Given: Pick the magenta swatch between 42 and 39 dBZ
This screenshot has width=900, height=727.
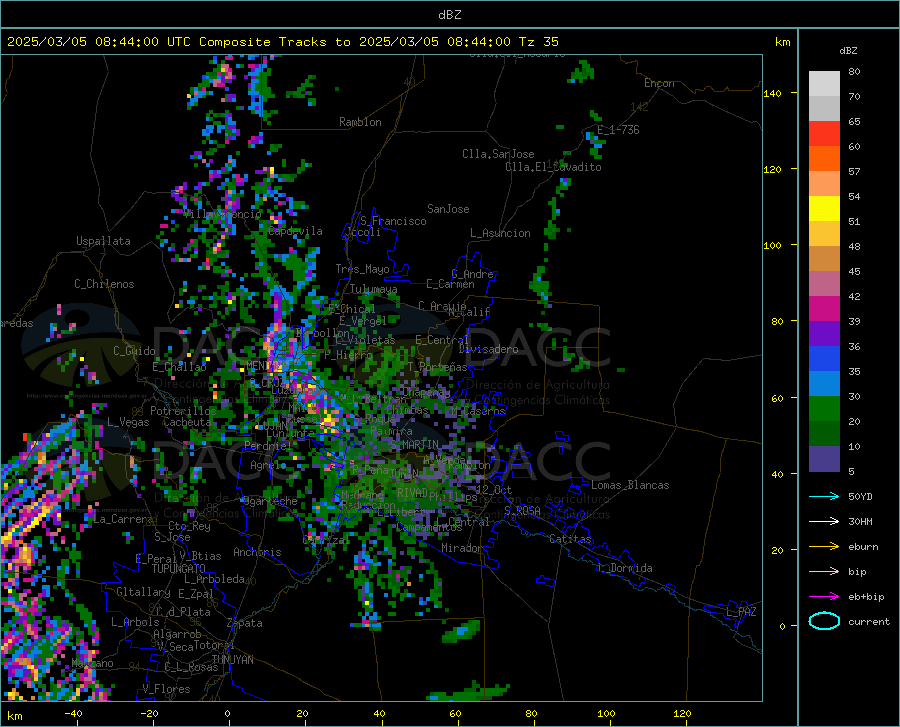Looking at the screenshot, I should [824, 309].
